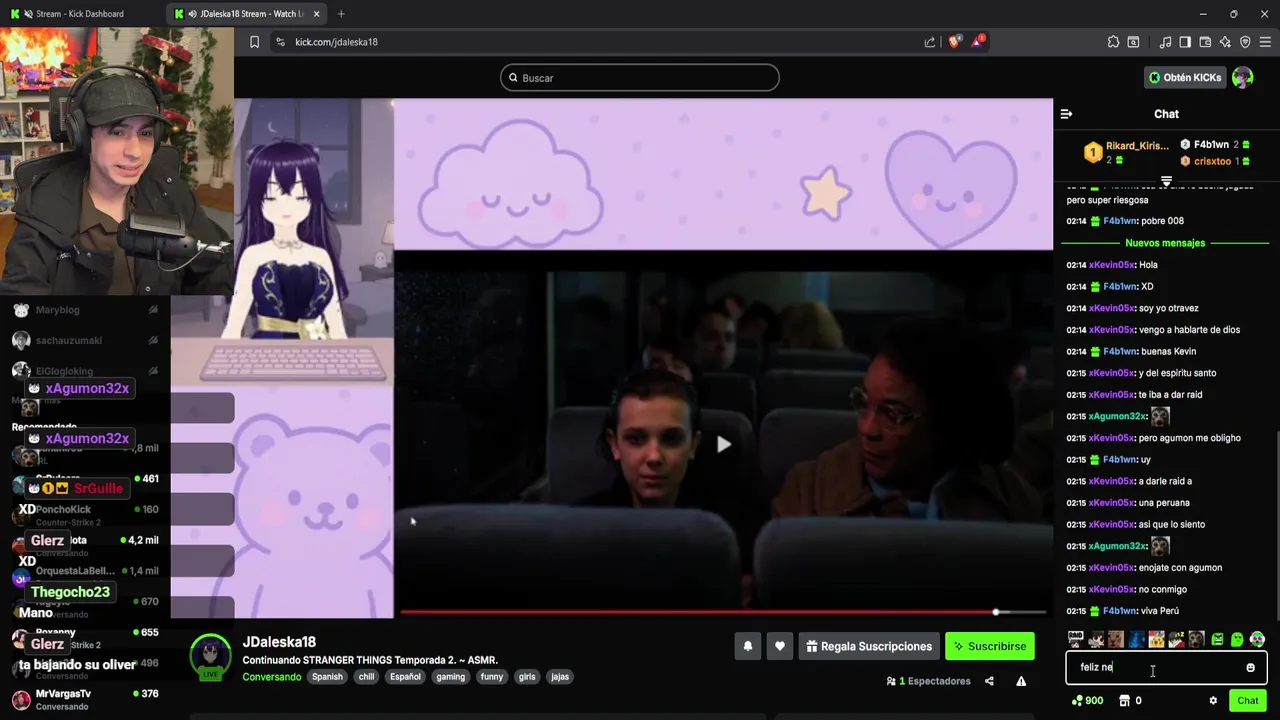Open xKevin05x username in 'Hola' message
This screenshot has width=1280, height=720.
coord(1111,265)
